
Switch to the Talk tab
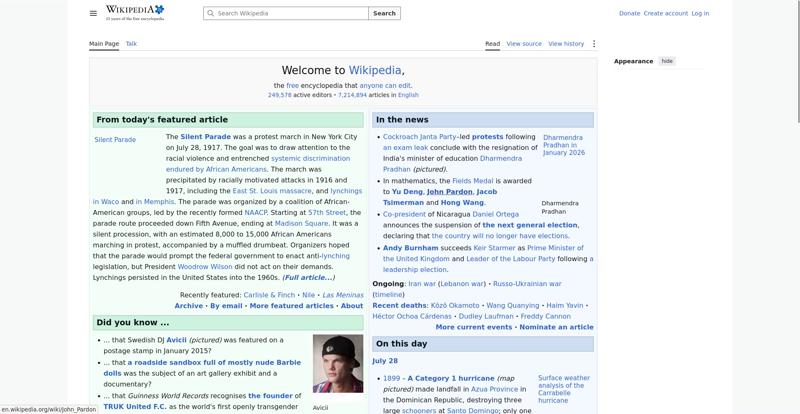(x=131, y=44)
